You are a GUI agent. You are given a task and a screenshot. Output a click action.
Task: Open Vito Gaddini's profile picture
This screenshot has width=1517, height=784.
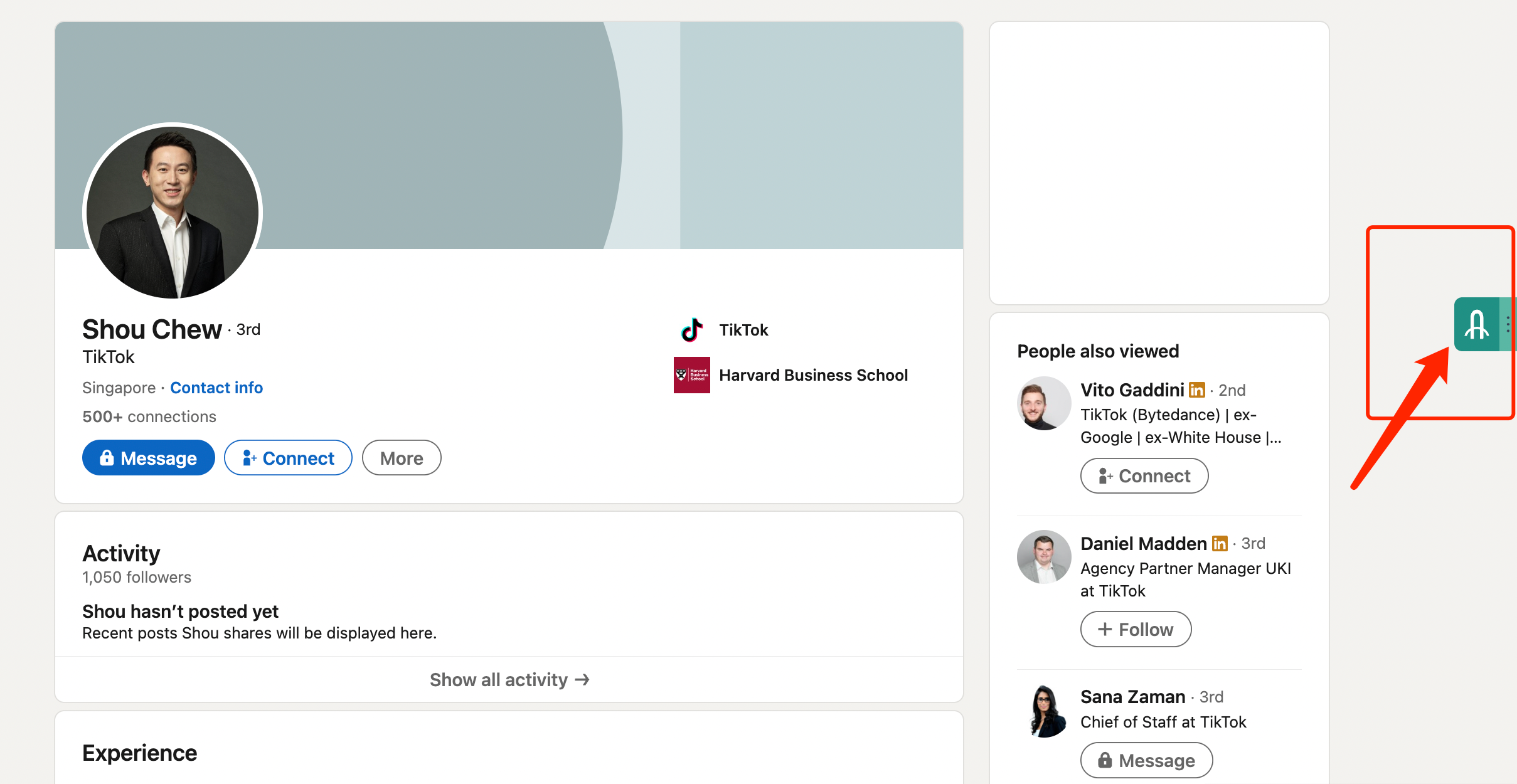point(1043,403)
